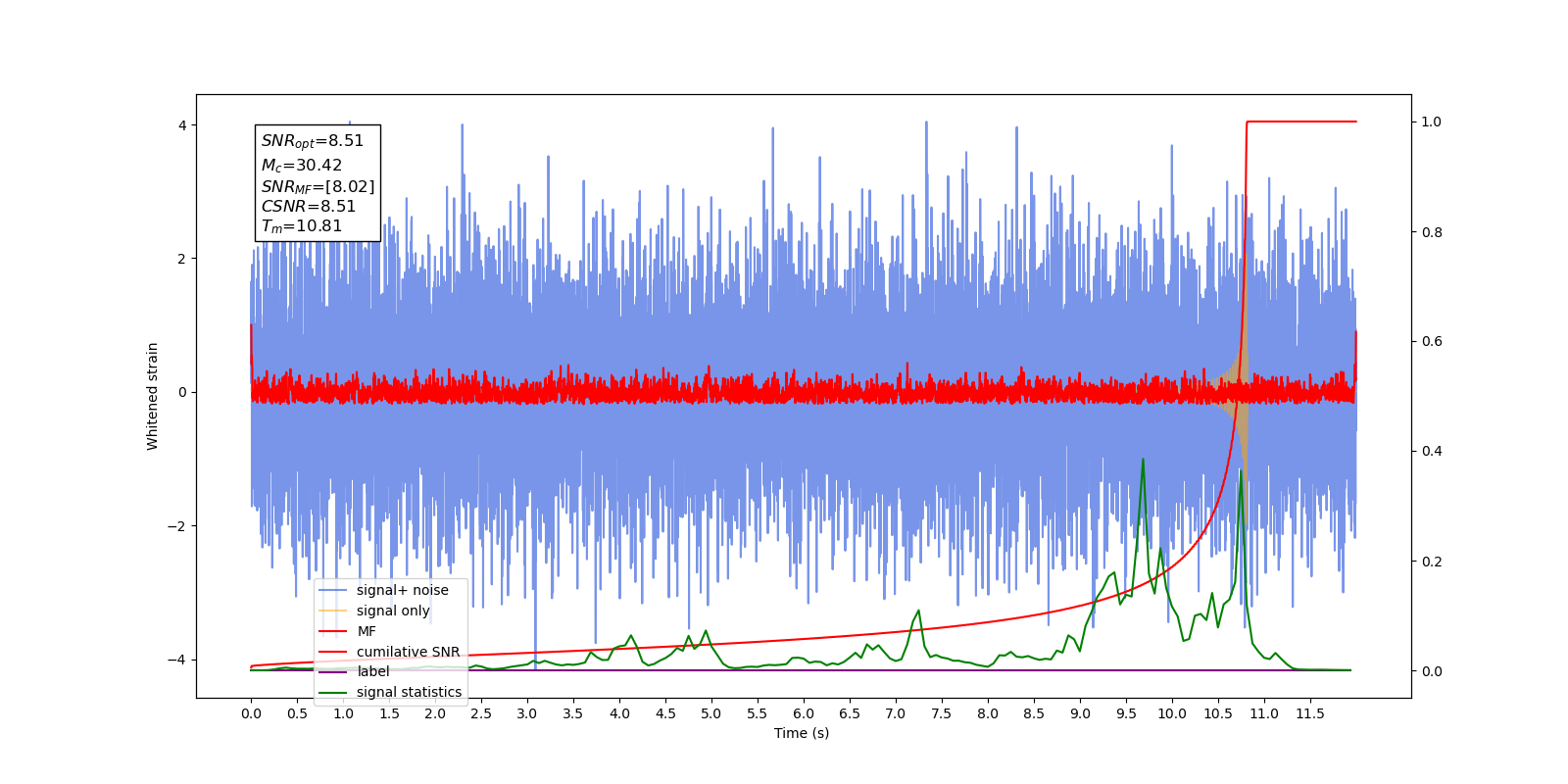Viewport: 1568px width, 784px height.
Task: Click the −4 tick on the whitened strain axis
Action: (x=176, y=660)
